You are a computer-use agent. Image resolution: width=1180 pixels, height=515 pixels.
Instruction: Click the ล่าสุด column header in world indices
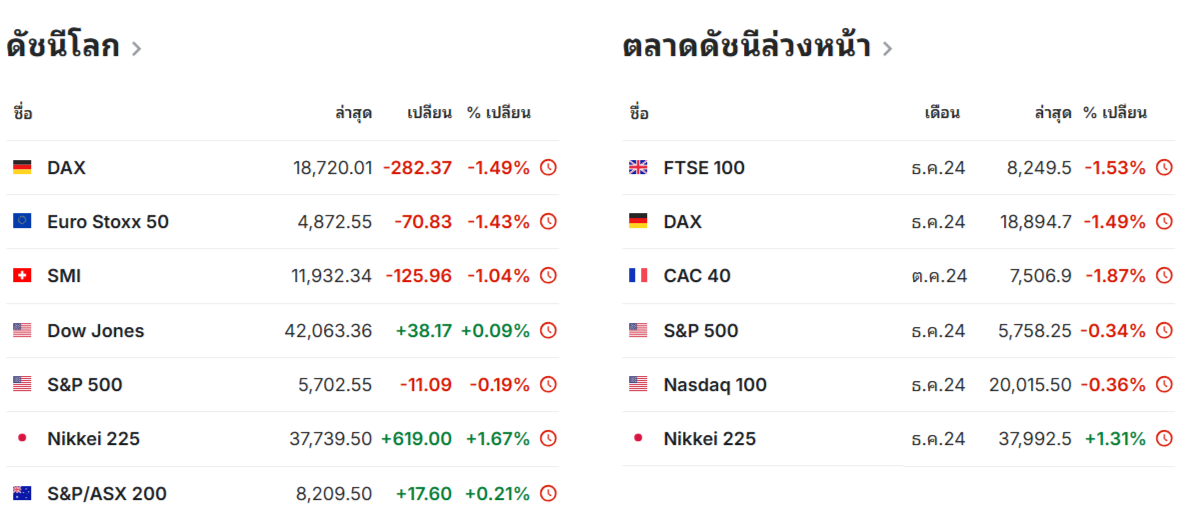point(353,113)
